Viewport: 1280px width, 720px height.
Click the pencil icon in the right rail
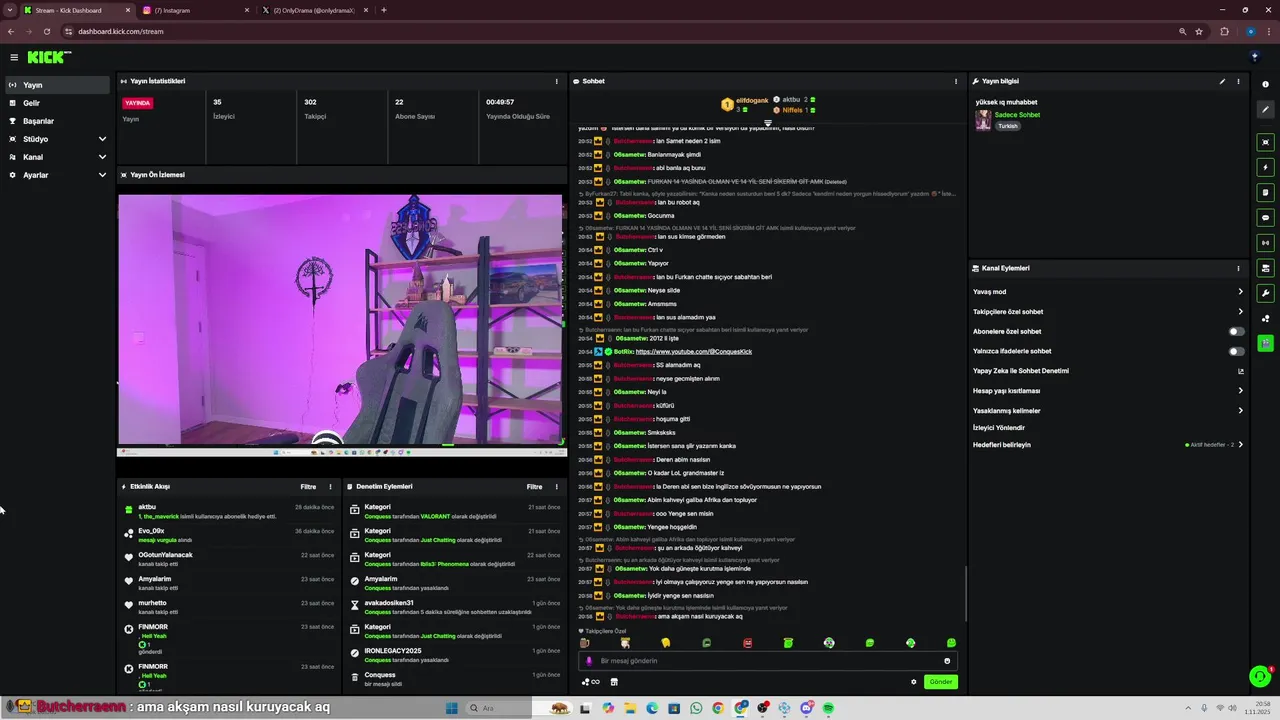(x=1265, y=110)
